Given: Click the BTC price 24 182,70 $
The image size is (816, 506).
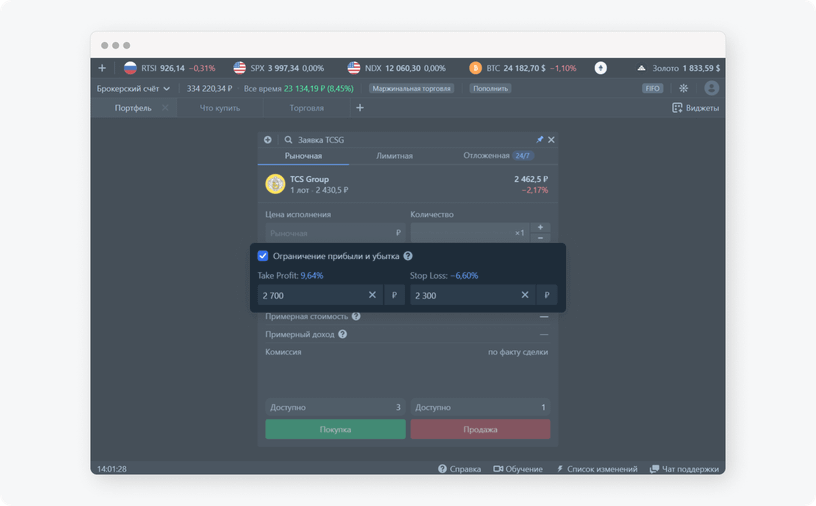Looking at the screenshot, I should click(x=525, y=68).
